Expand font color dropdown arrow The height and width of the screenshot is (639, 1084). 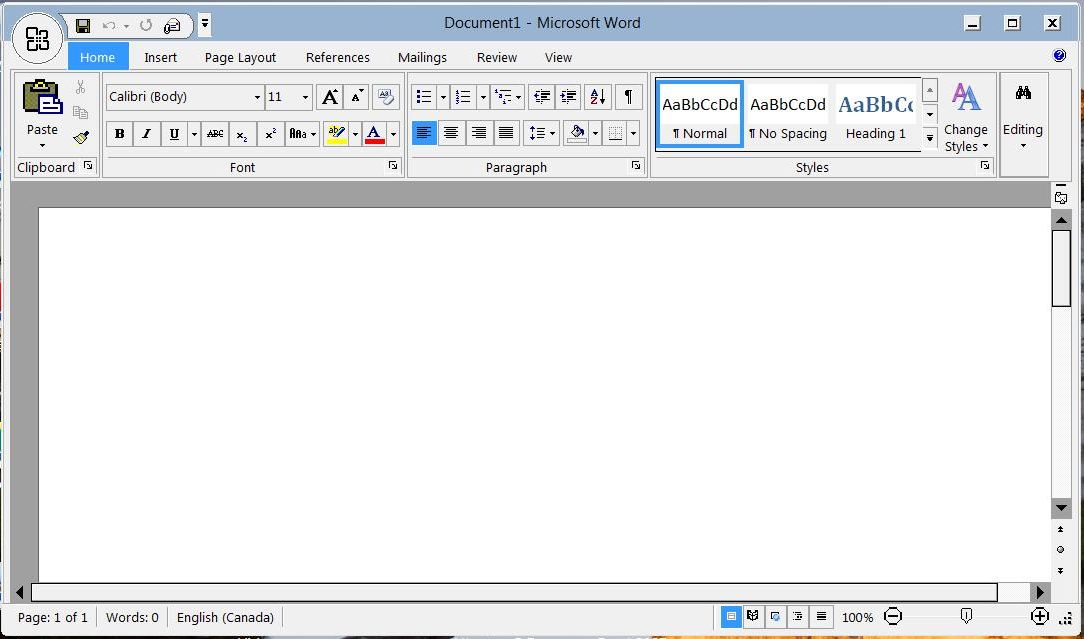tap(393, 133)
